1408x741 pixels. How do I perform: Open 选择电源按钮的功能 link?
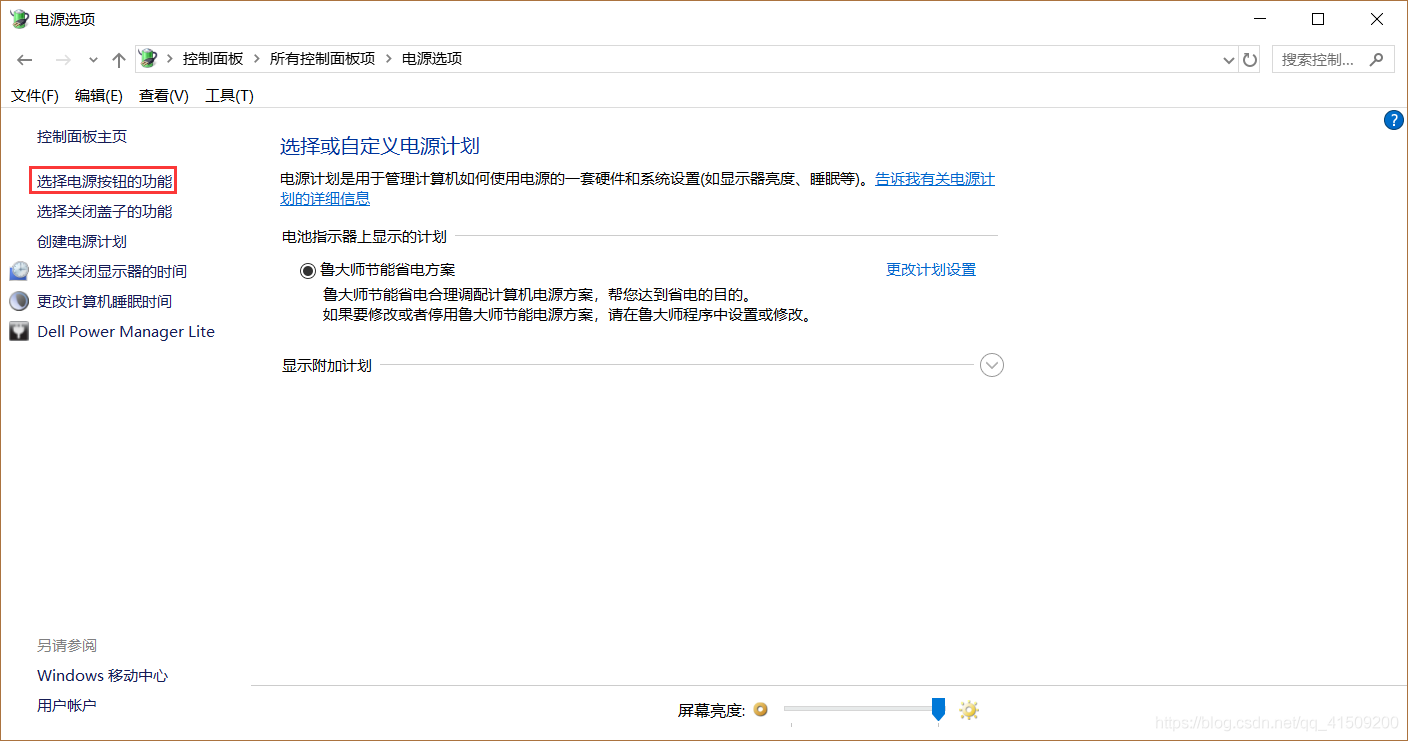(104, 182)
